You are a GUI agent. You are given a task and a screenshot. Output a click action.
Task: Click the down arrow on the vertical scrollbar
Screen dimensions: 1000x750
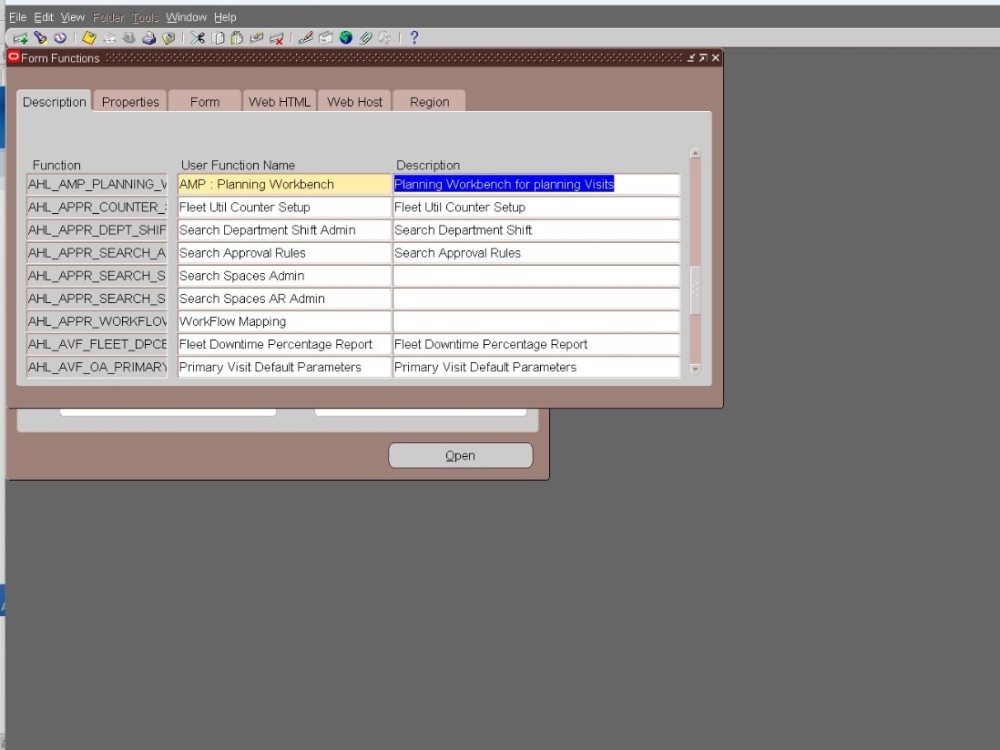[x=693, y=369]
